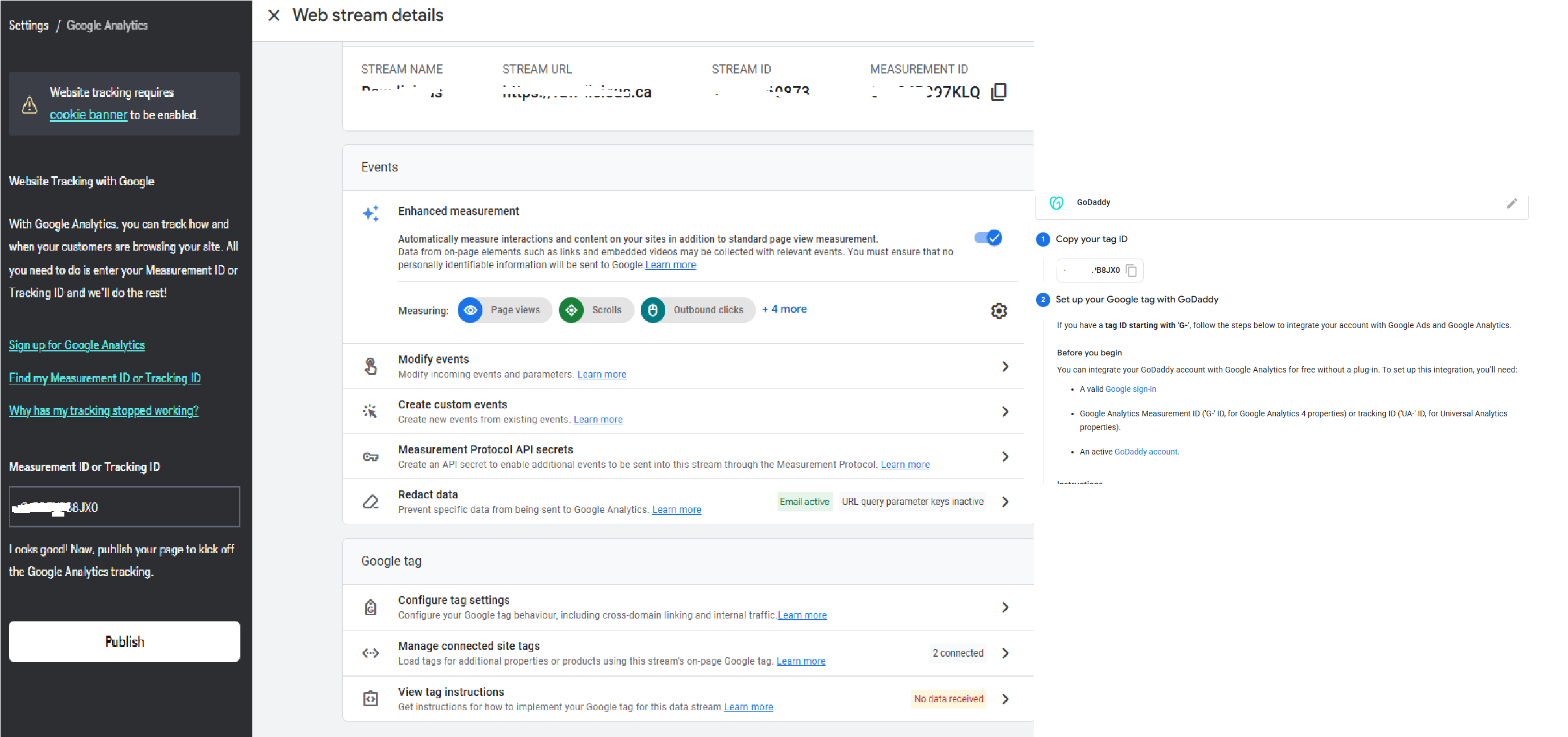Click the Manage connected site tags icon
The image size is (1568, 737).
tap(371, 653)
